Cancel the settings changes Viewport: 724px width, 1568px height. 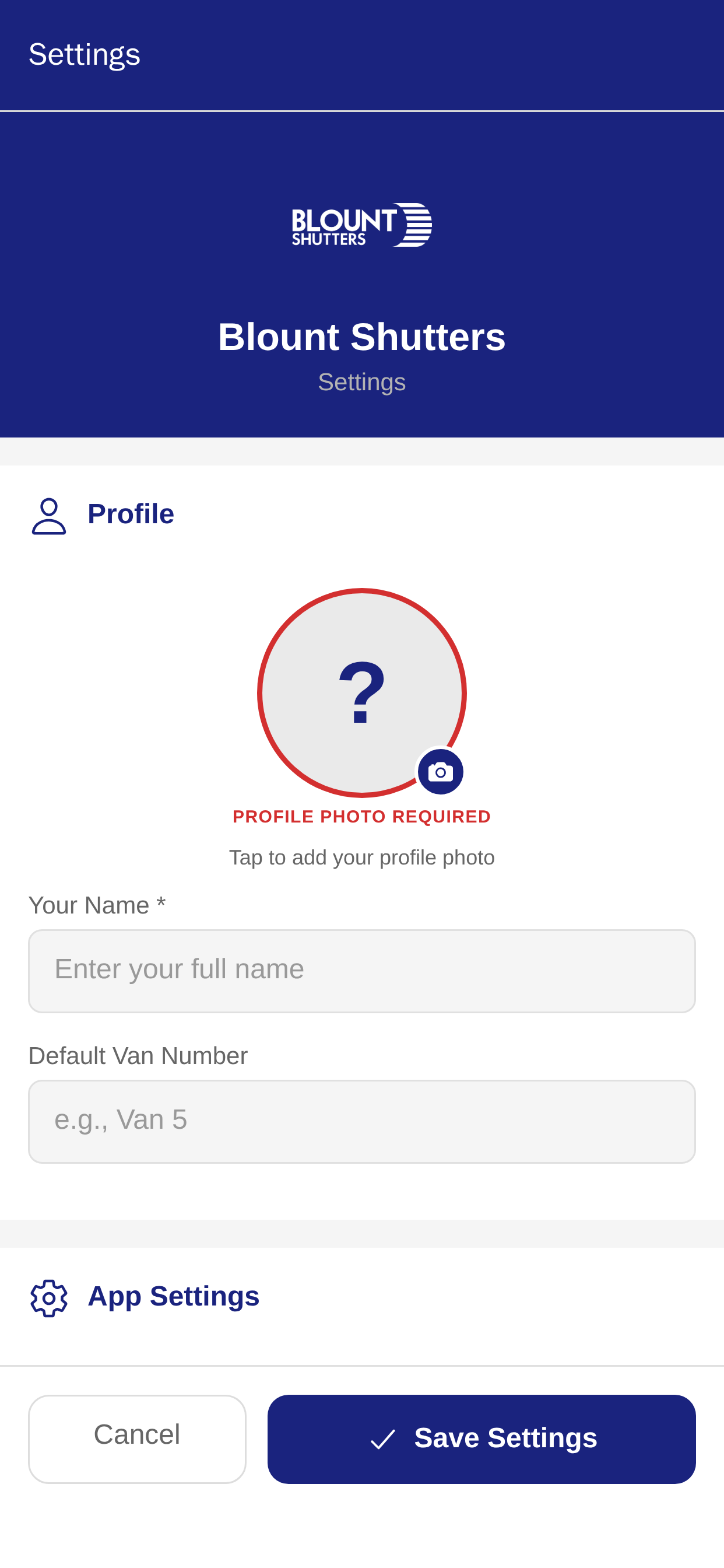coord(137,1439)
